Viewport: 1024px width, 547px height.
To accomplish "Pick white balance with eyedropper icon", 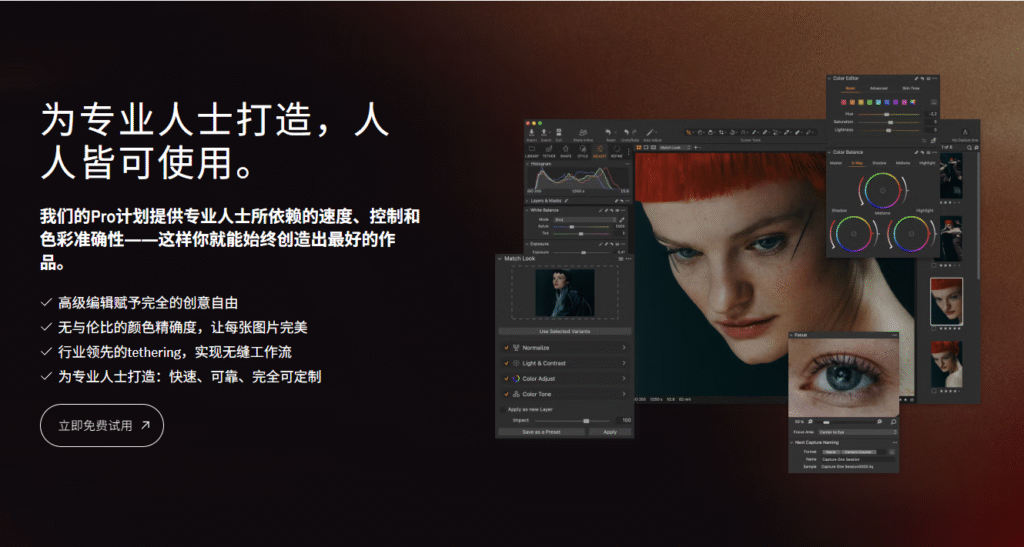I will coord(622,219).
